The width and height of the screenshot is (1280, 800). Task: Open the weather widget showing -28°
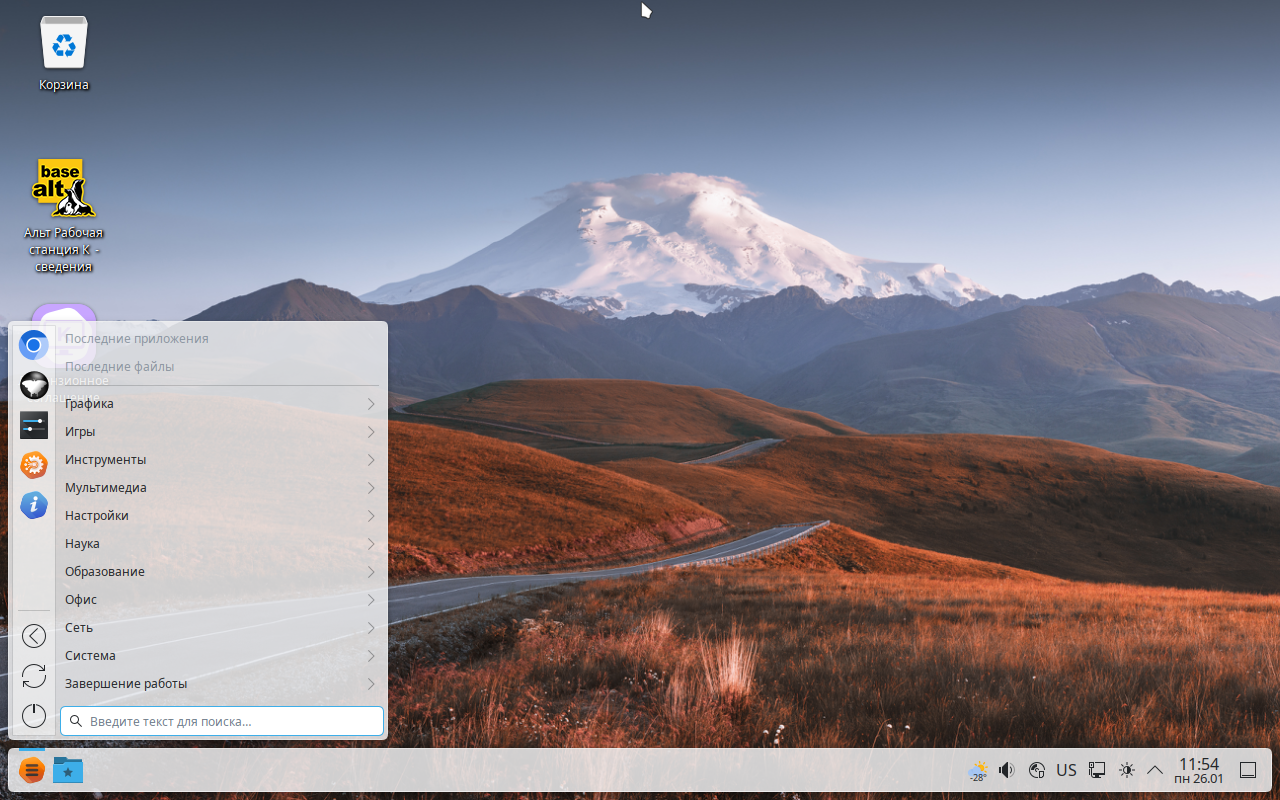(x=978, y=770)
